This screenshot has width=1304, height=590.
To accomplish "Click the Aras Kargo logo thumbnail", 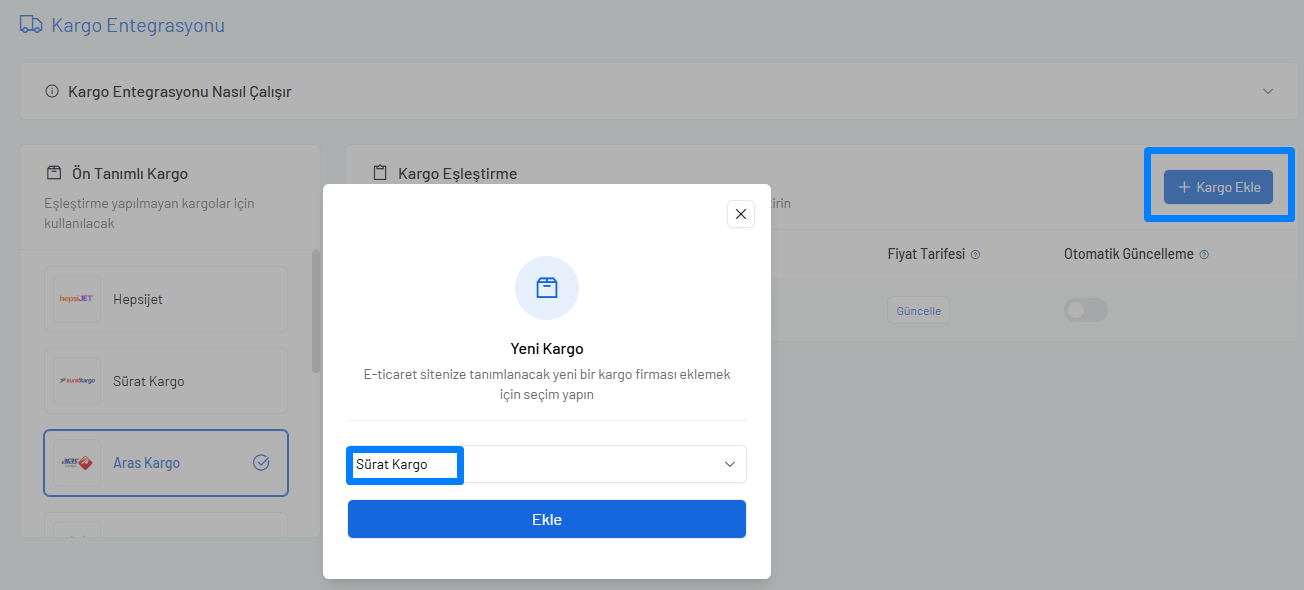I will (x=77, y=463).
